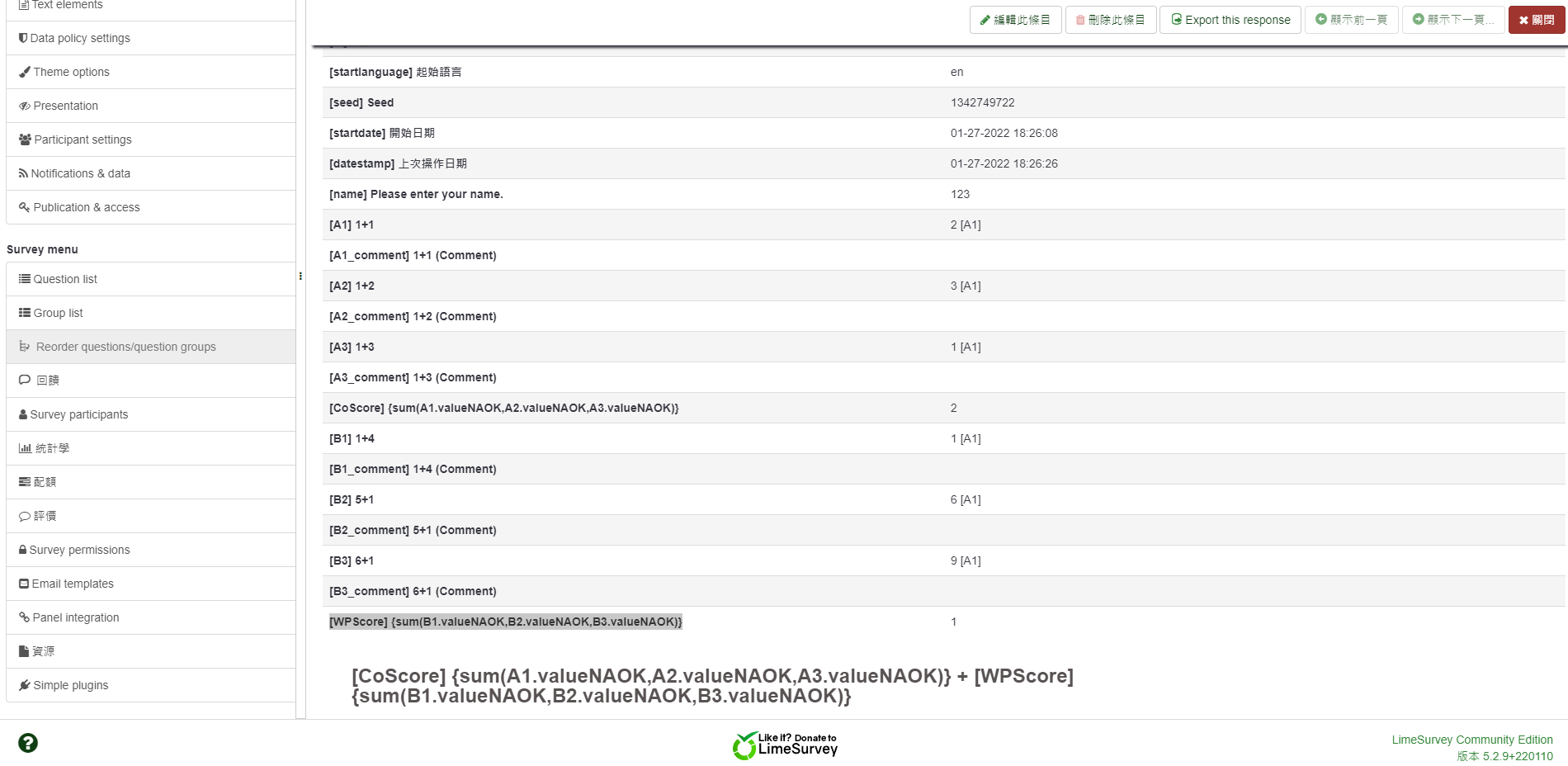Click the sidebar resize handle dots
The height and width of the screenshot is (766, 1568).
[300, 276]
